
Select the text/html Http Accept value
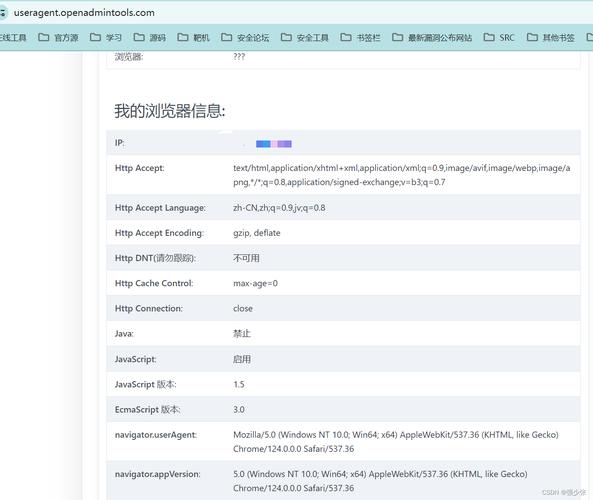[x=402, y=175]
